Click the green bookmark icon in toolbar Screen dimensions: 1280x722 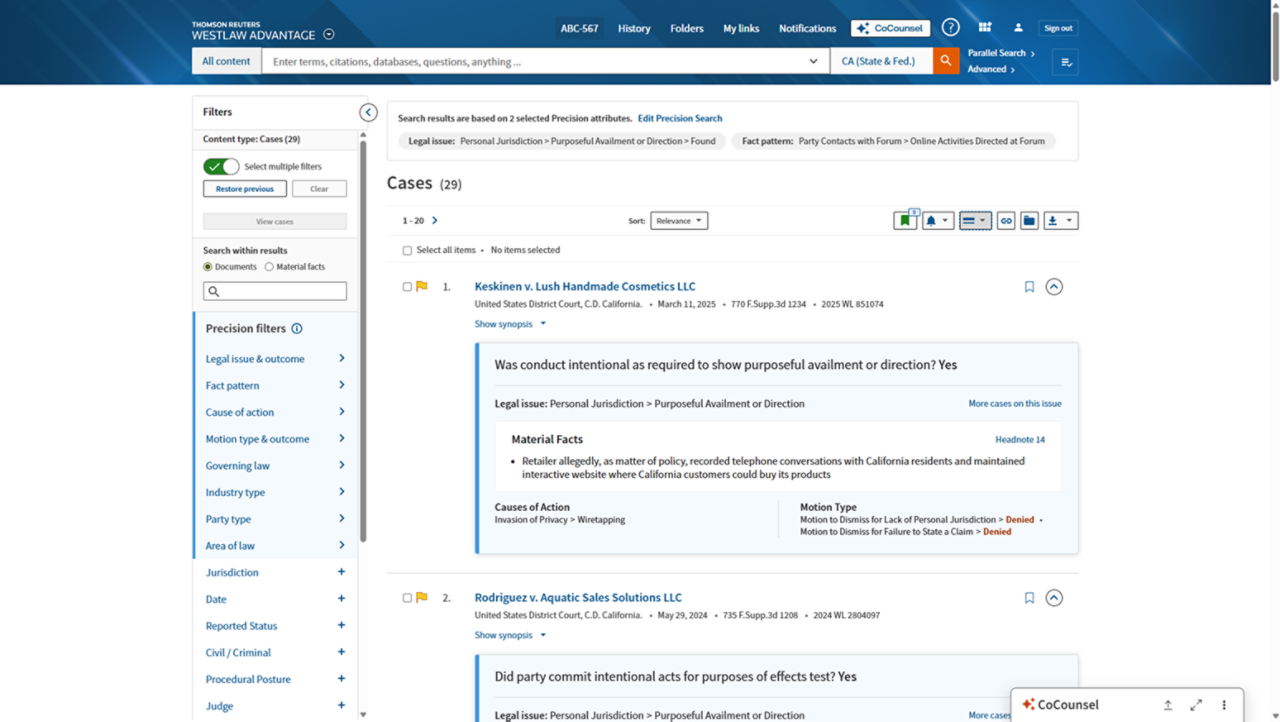click(904, 221)
